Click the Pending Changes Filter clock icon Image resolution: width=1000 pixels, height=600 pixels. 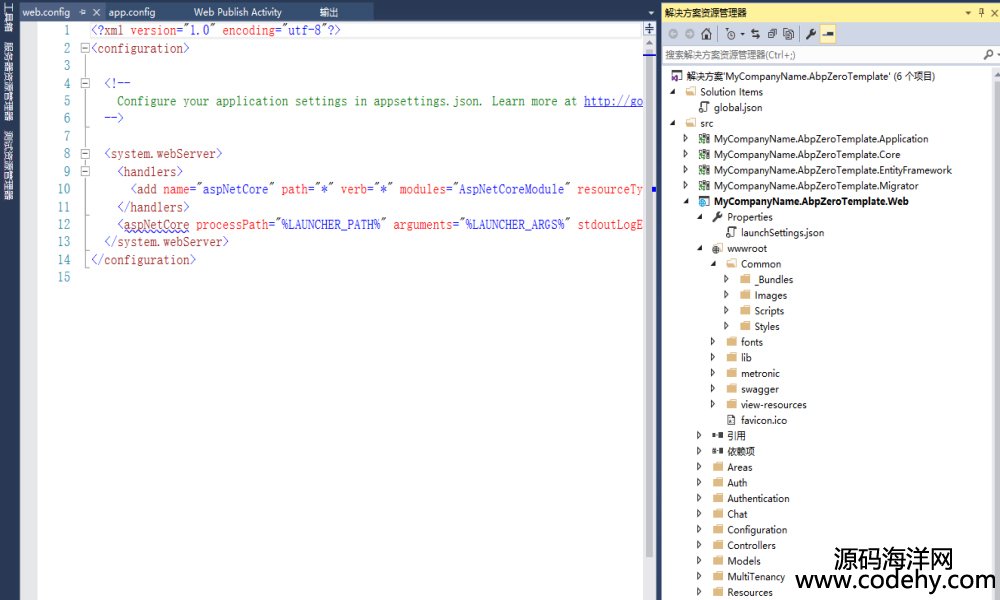(x=731, y=34)
